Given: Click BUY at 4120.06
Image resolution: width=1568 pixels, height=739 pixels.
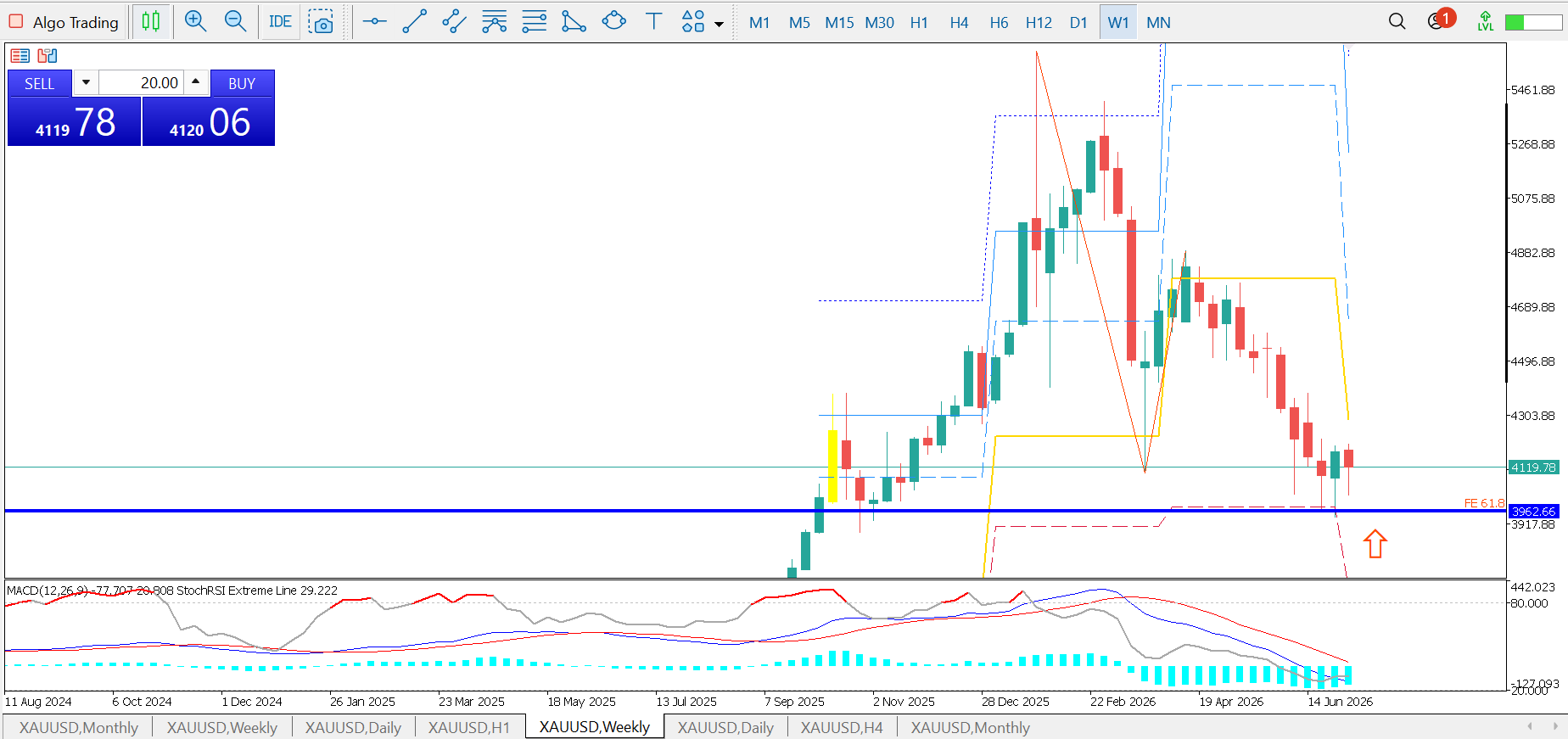Looking at the screenshot, I should click(x=209, y=121).
